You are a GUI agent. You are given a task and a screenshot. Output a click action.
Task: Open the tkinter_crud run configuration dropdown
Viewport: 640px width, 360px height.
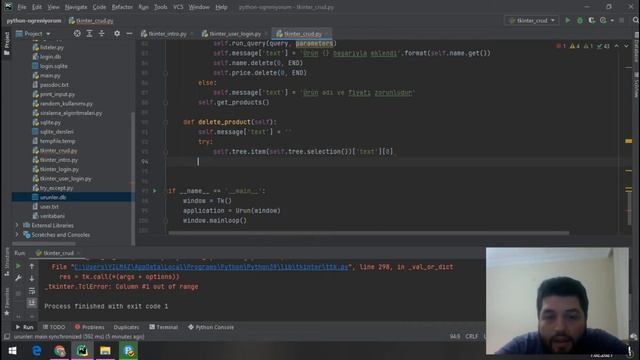point(532,20)
